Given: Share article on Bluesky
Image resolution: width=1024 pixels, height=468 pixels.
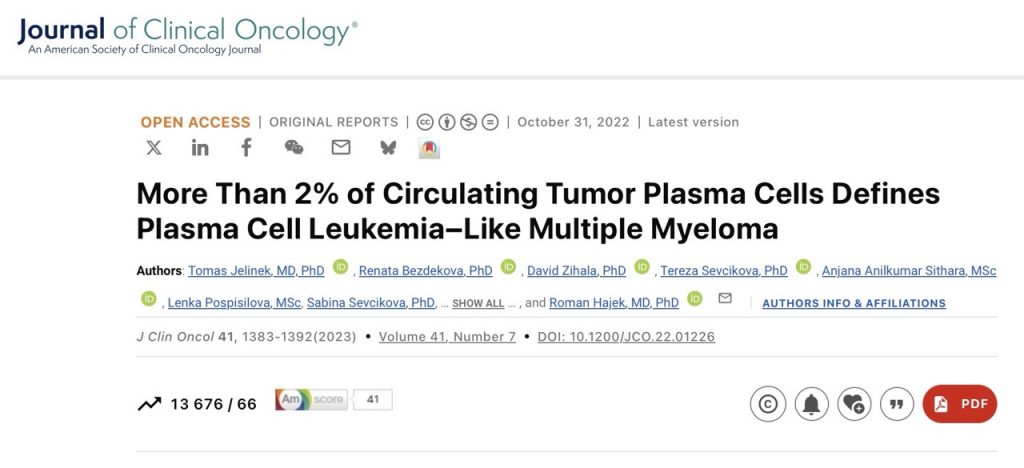Looking at the screenshot, I should (x=388, y=148).
